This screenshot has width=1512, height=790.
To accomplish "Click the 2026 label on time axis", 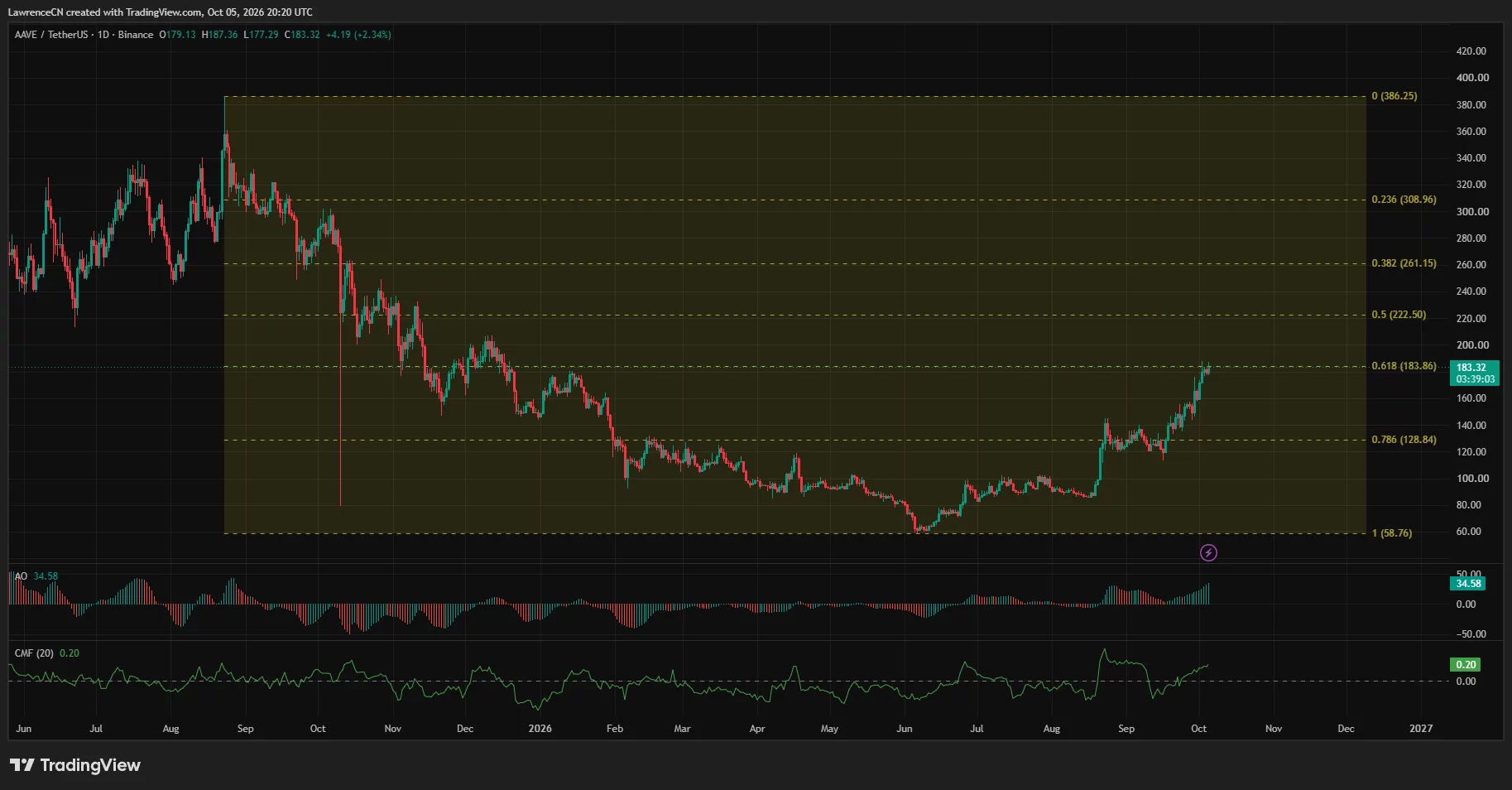I will coord(540,729).
